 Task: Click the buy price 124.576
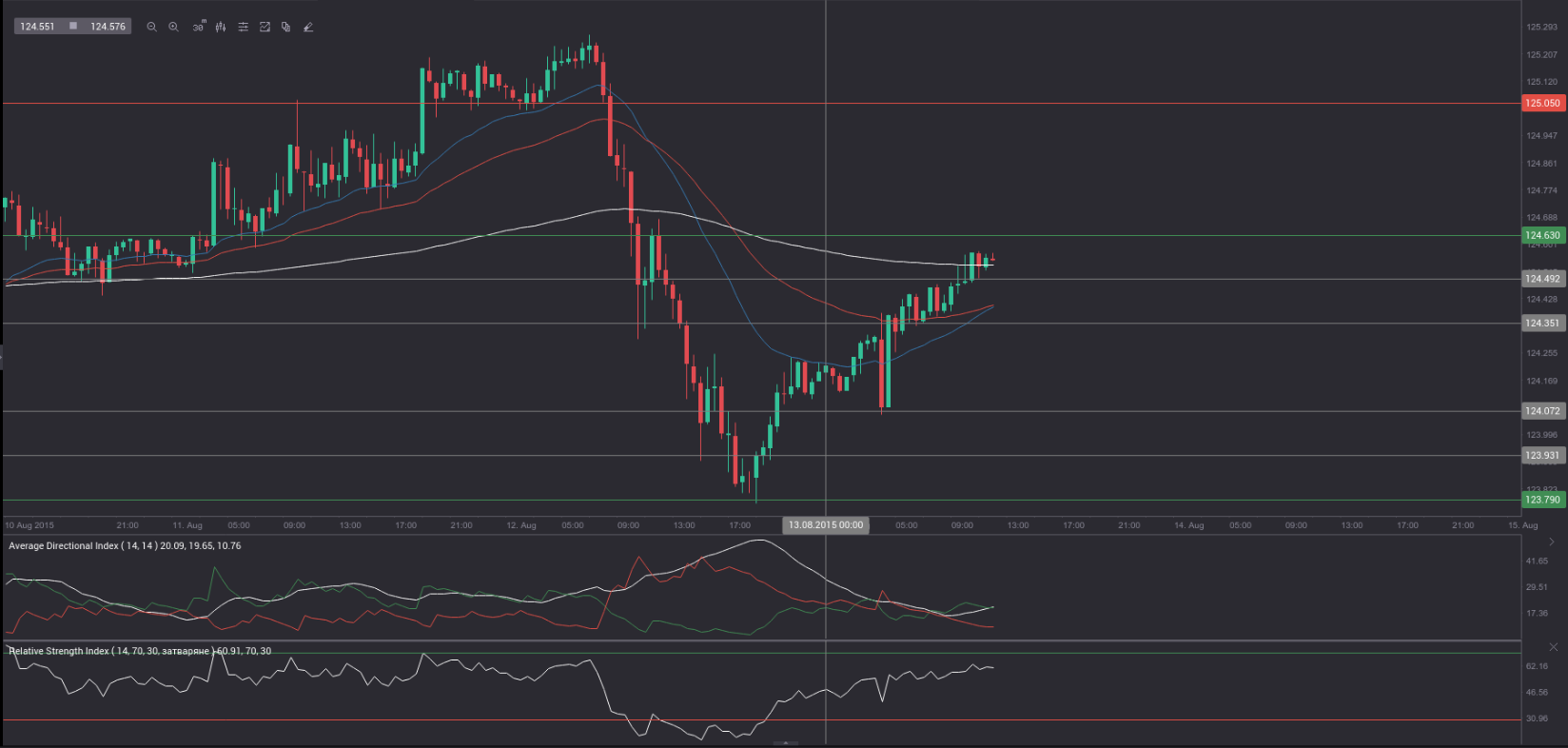pos(108,27)
